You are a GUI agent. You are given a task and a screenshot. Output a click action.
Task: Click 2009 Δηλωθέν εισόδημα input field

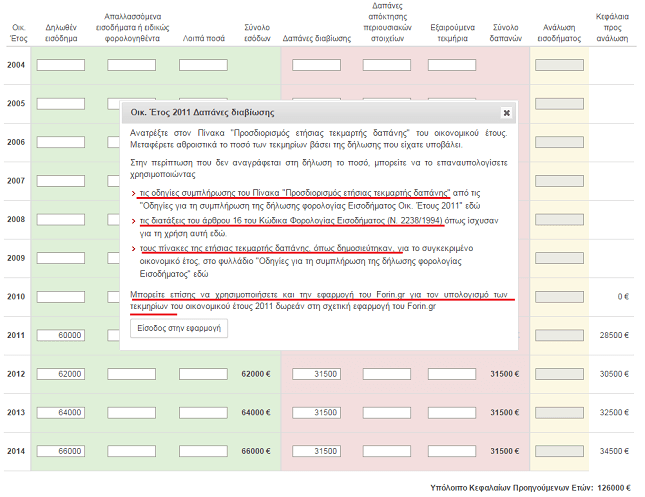pos(61,258)
